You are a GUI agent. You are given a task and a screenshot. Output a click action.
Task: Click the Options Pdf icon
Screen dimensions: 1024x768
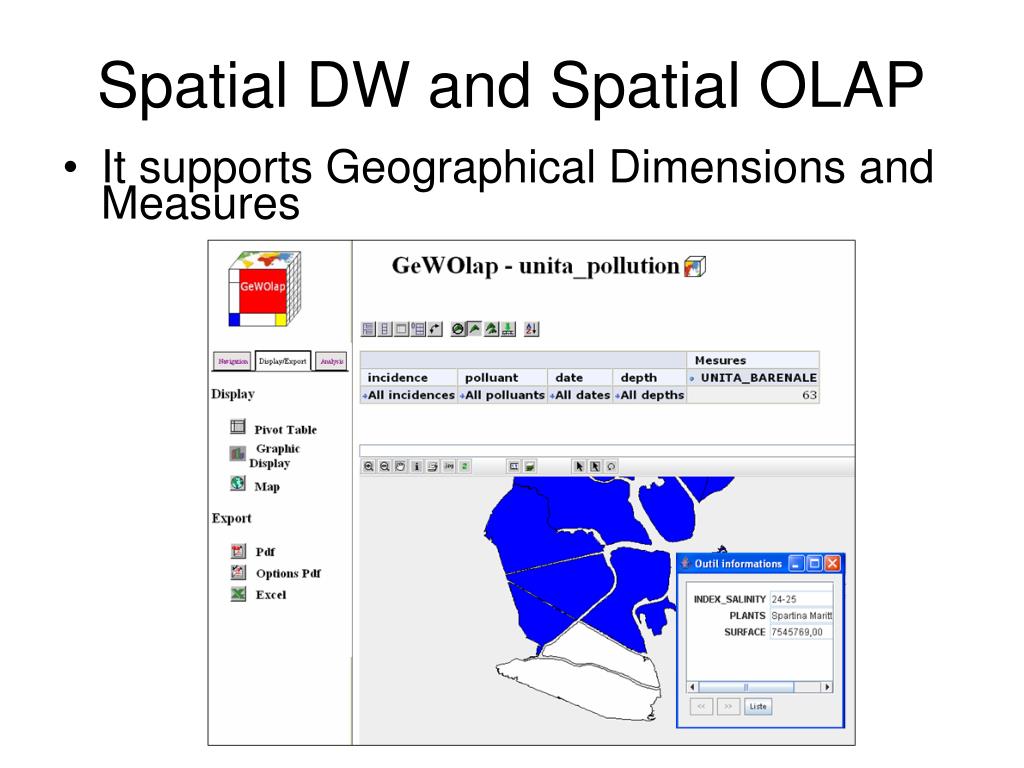click(x=238, y=573)
